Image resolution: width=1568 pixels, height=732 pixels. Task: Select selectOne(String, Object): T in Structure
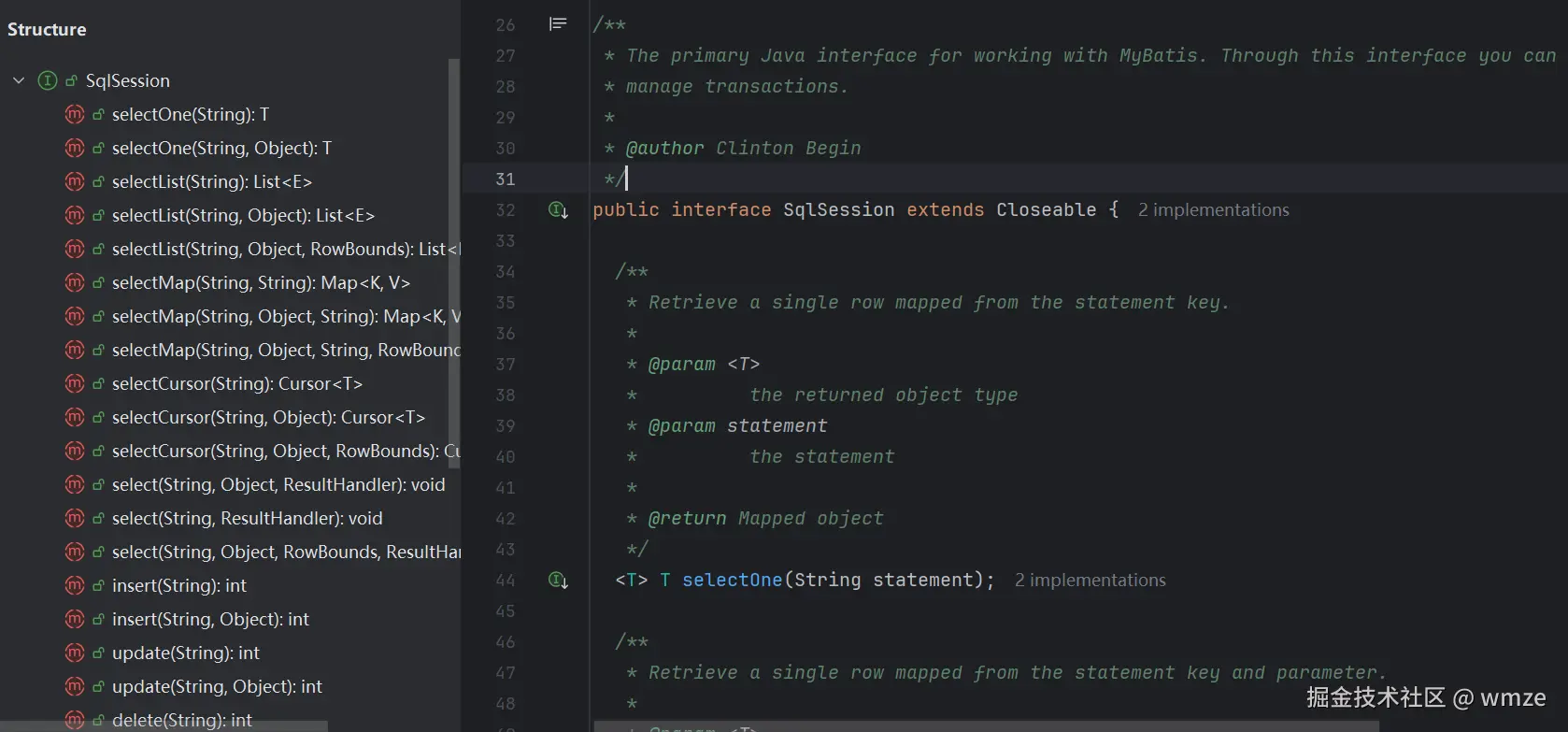coord(221,148)
